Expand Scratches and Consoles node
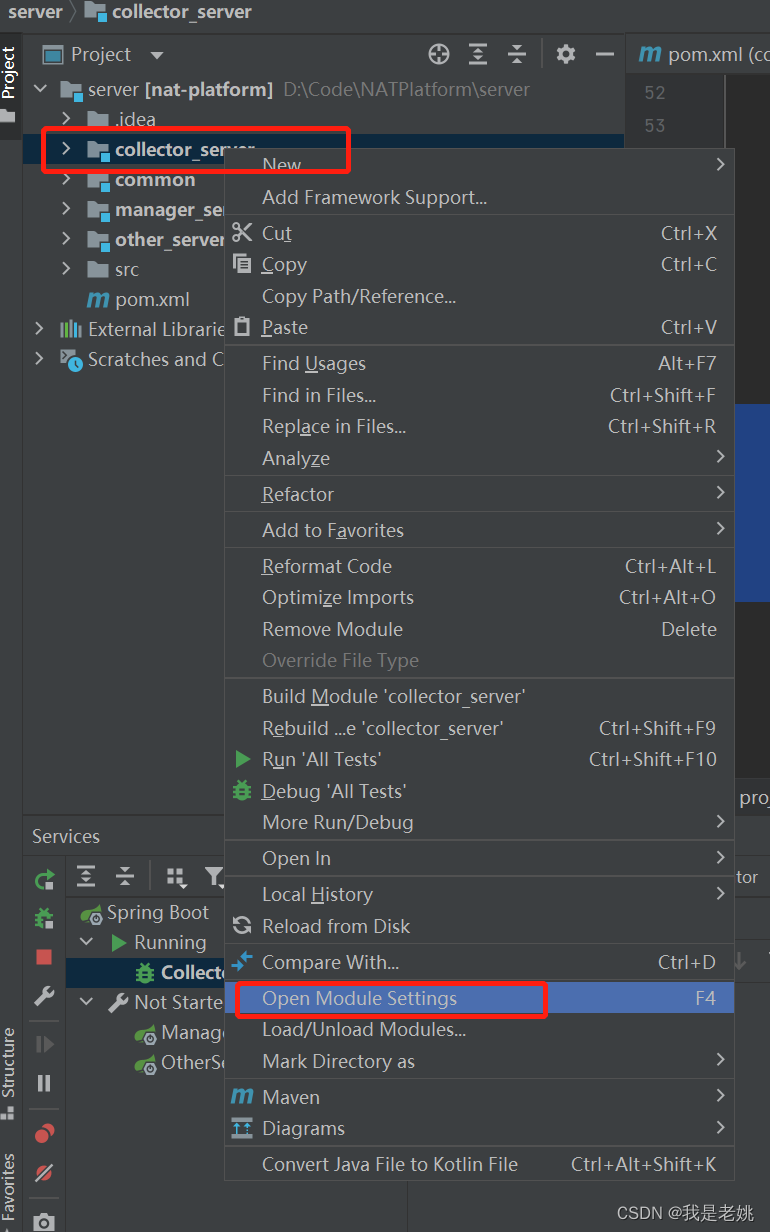This screenshot has width=770, height=1232. 40,359
